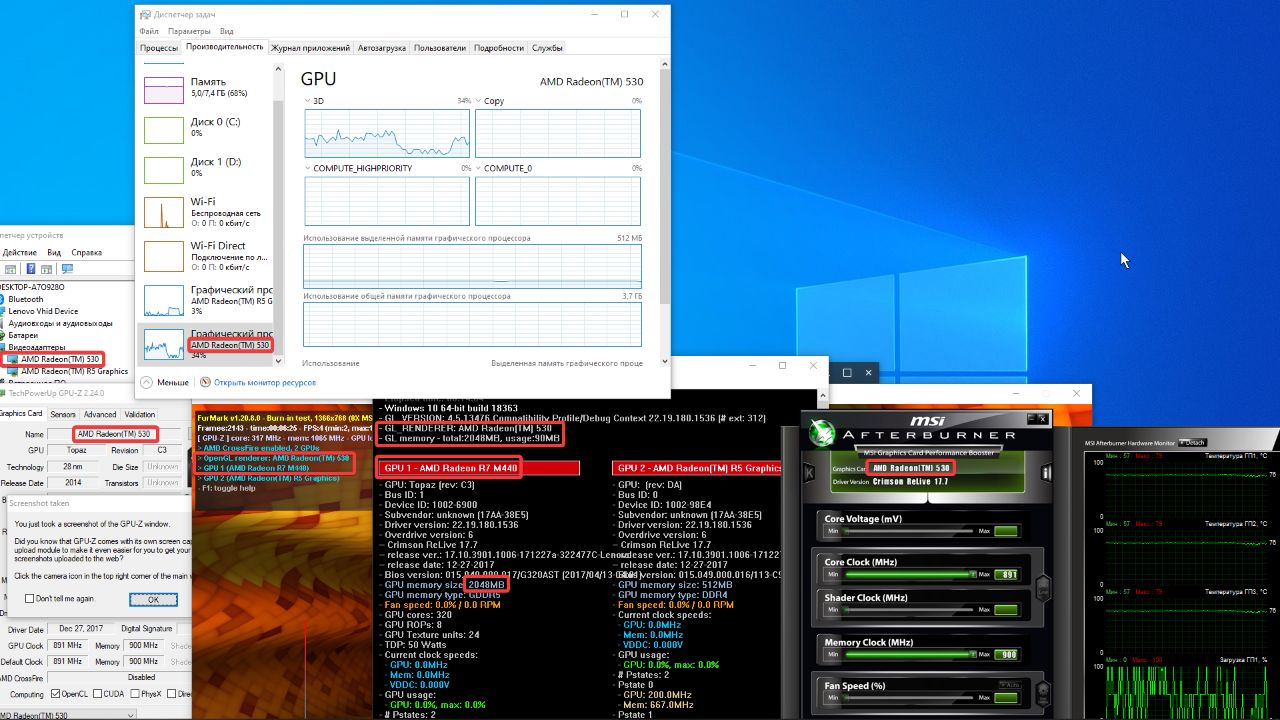The height and width of the screenshot is (720, 1280).
Task: Open Файл menu in Task Manager
Action: [x=149, y=31]
